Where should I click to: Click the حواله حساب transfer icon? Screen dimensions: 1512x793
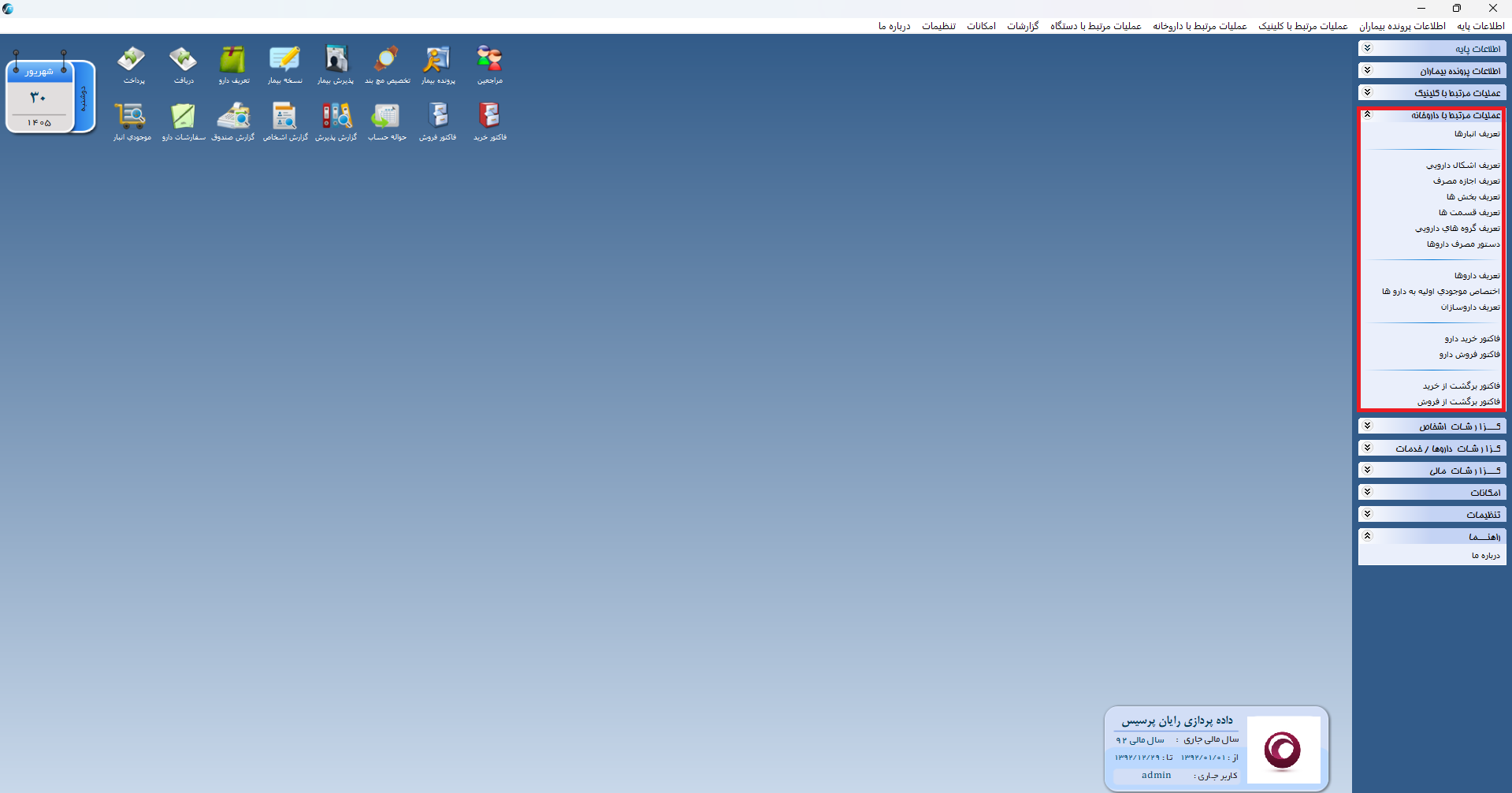pyautogui.click(x=387, y=121)
